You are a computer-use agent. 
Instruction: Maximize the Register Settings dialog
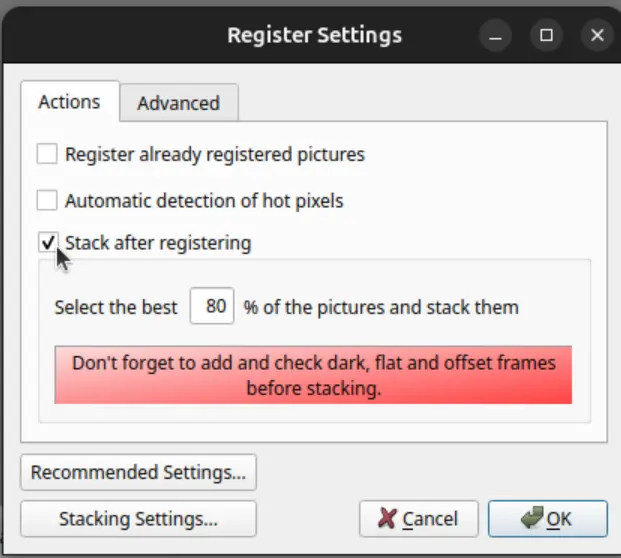(546, 35)
